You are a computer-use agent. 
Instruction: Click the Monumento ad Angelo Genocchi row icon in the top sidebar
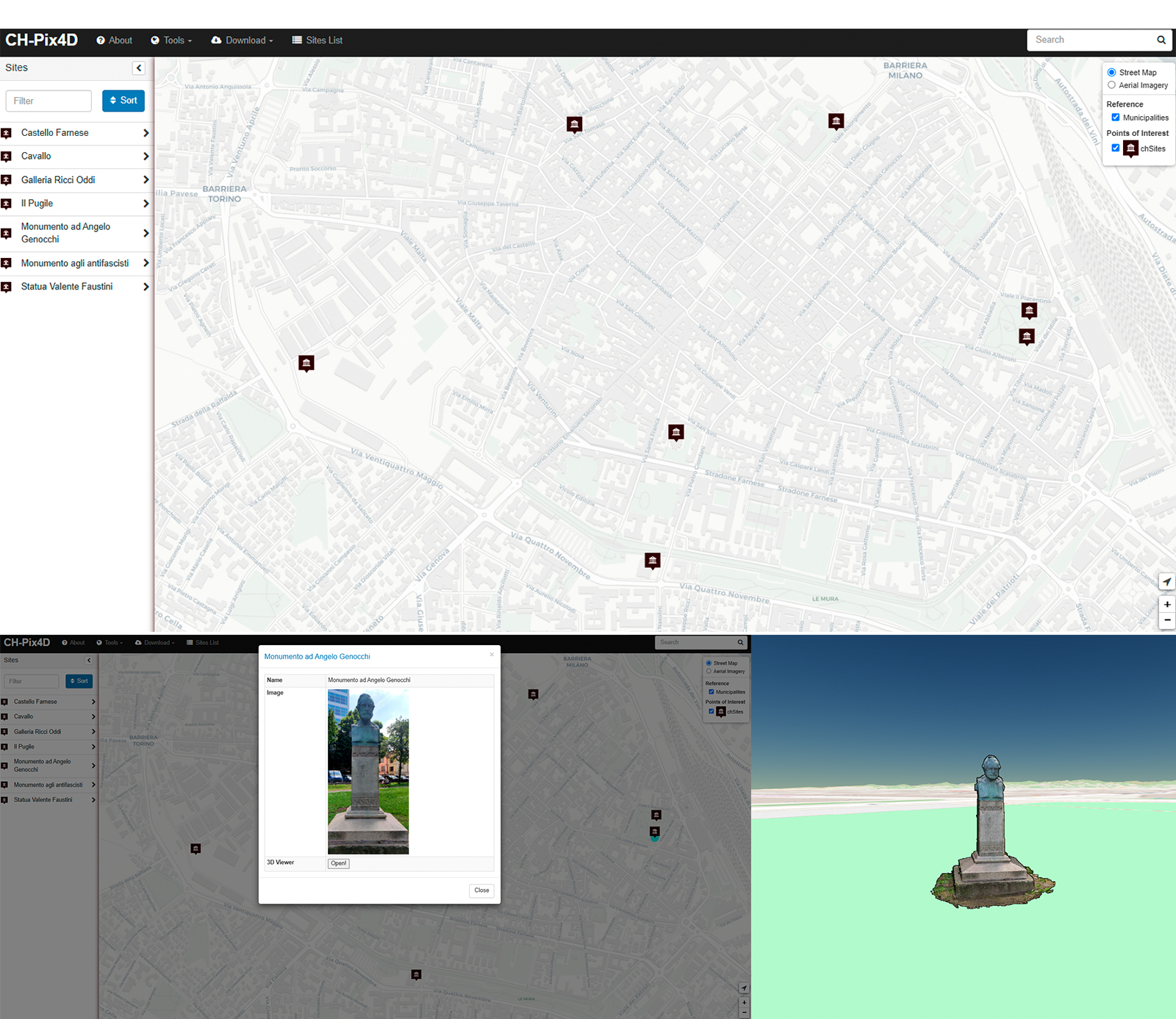pos(7,234)
